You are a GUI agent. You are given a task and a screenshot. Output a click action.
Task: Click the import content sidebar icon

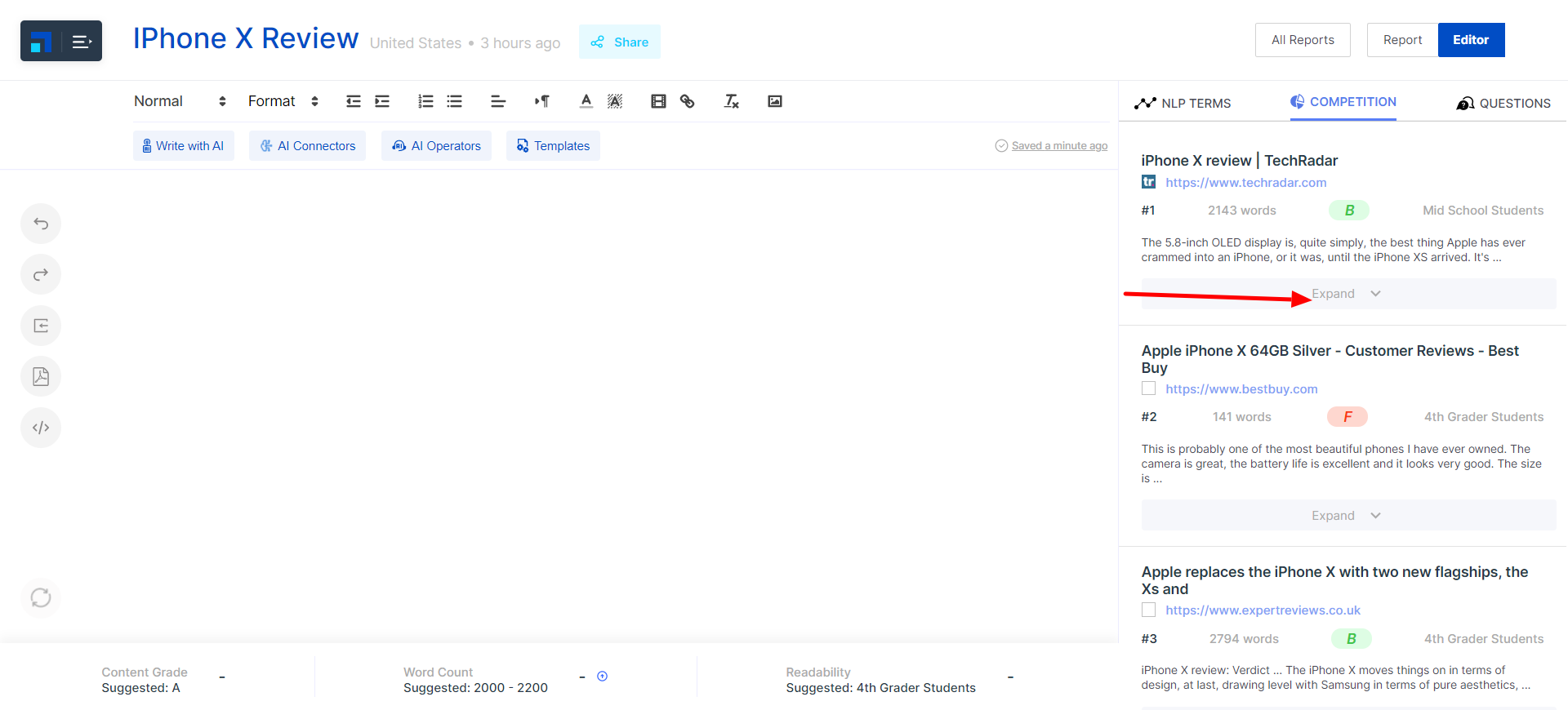point(41,326)
